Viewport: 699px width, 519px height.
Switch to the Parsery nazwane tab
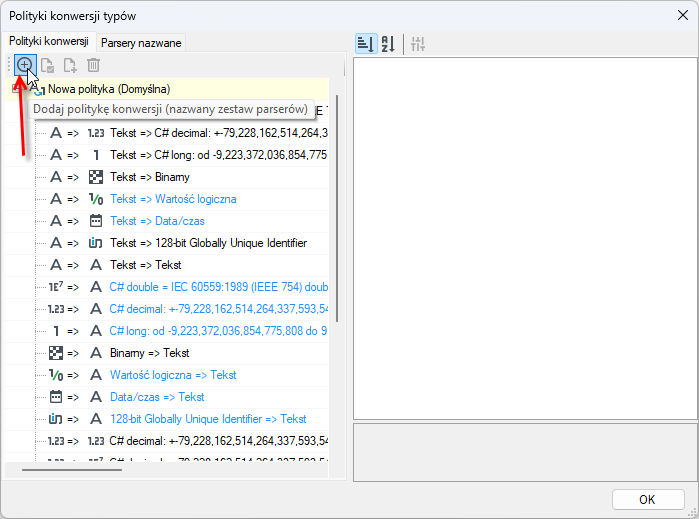pyautogui.click(x=141, y=43)
